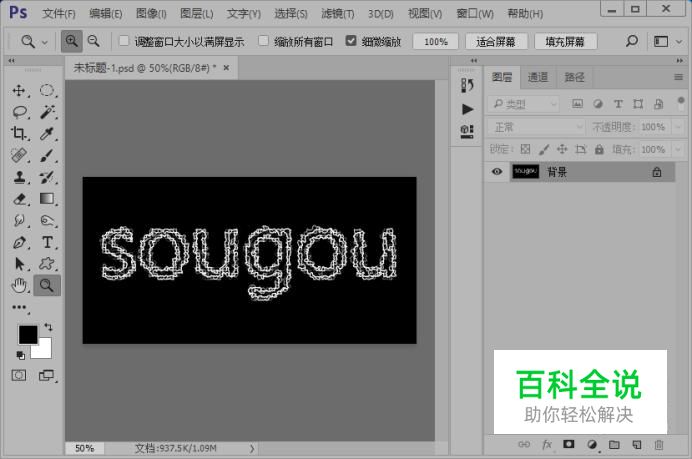Filter layers by adjustment layer icon
This screenshot has height=459, width=692.
click(x=598, y=104)
